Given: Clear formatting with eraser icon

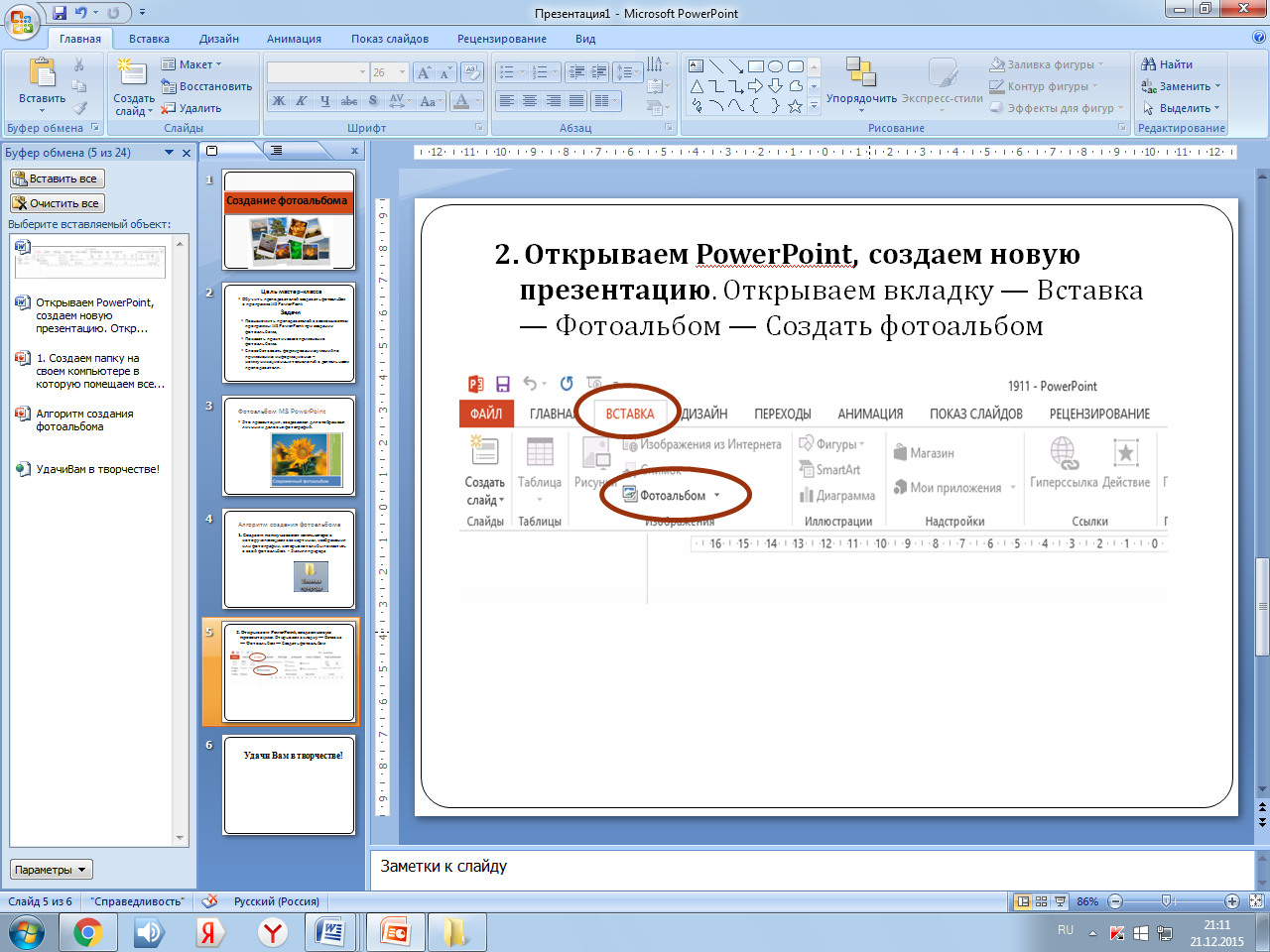Looking at the screenshot, I should (472, 72).
